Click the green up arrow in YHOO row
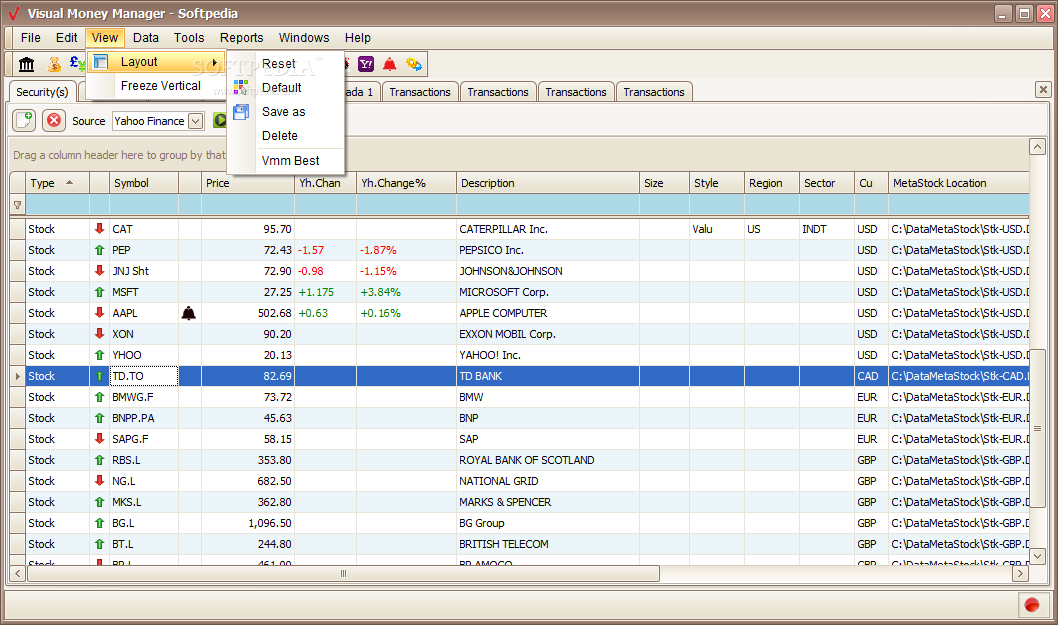The width and height of the screenshot is (1058, 625). pos(99,355)
